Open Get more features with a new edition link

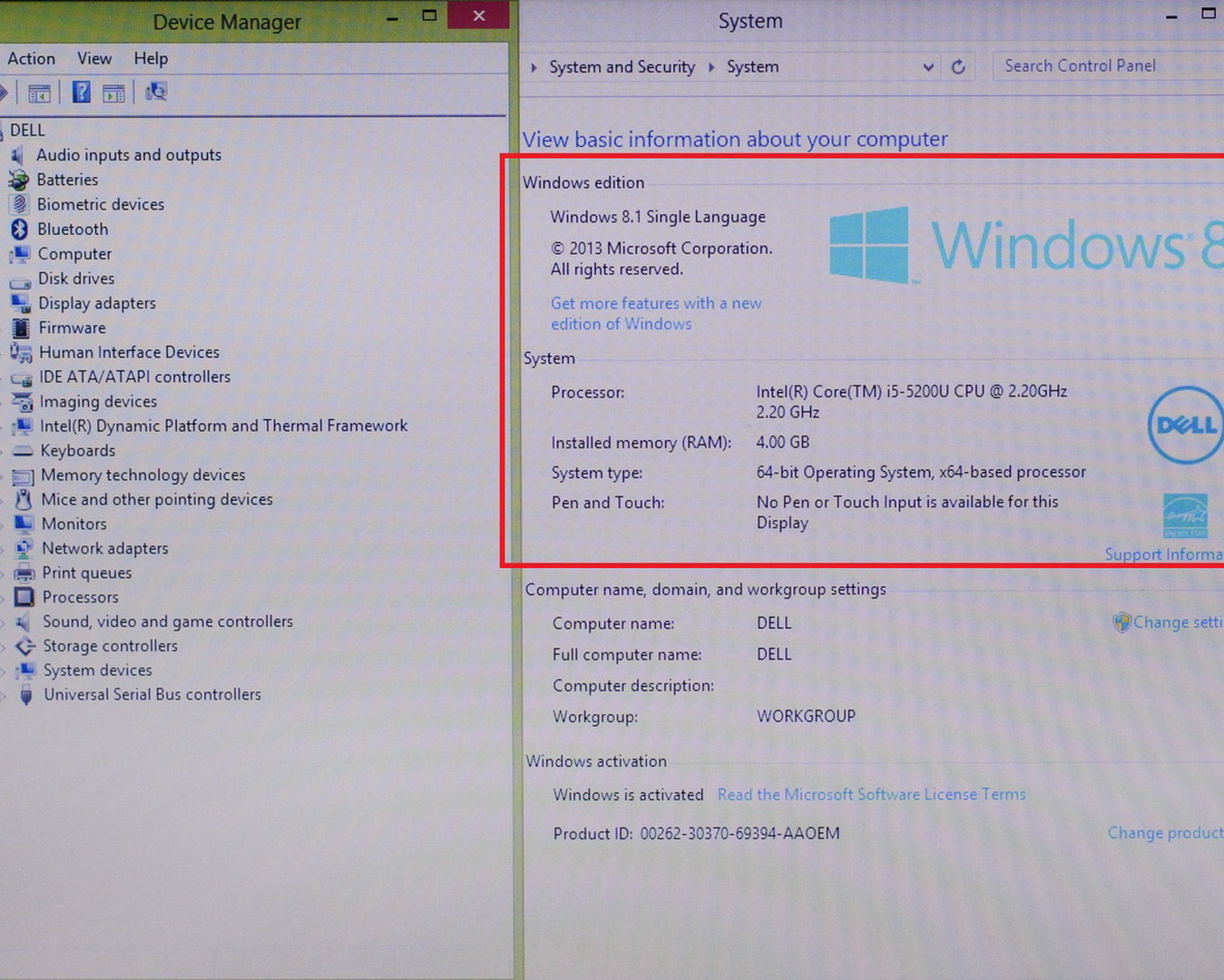(x=656, y=314)
